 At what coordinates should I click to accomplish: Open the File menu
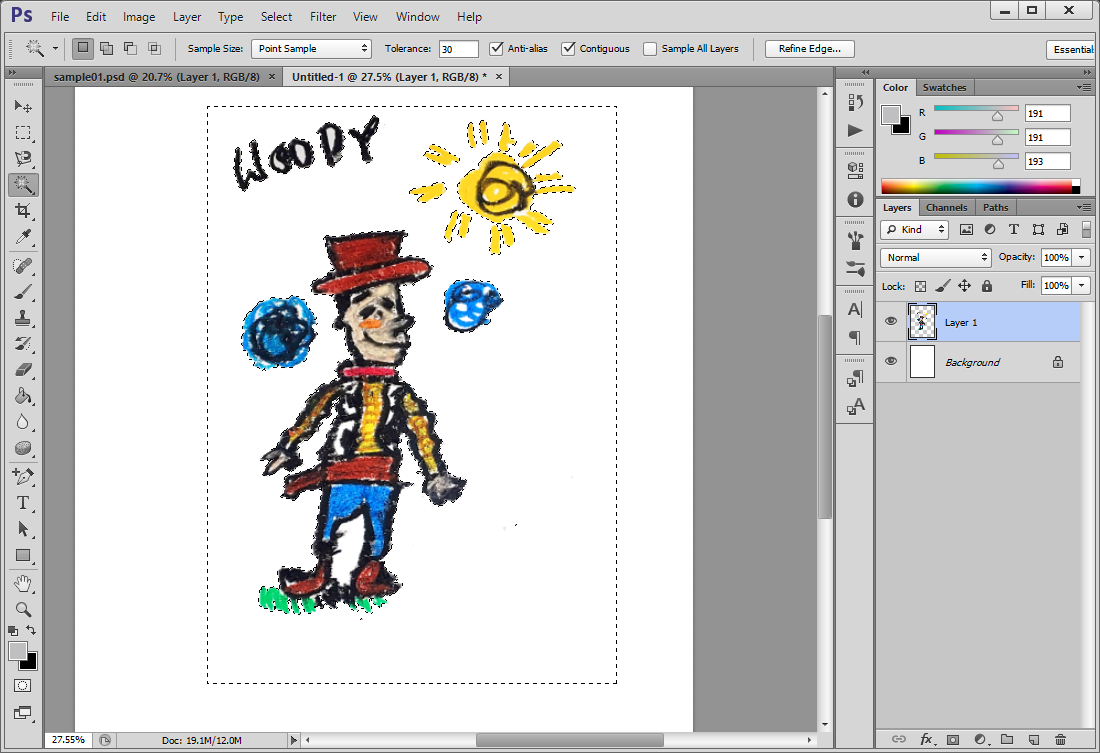click(60, 16)
